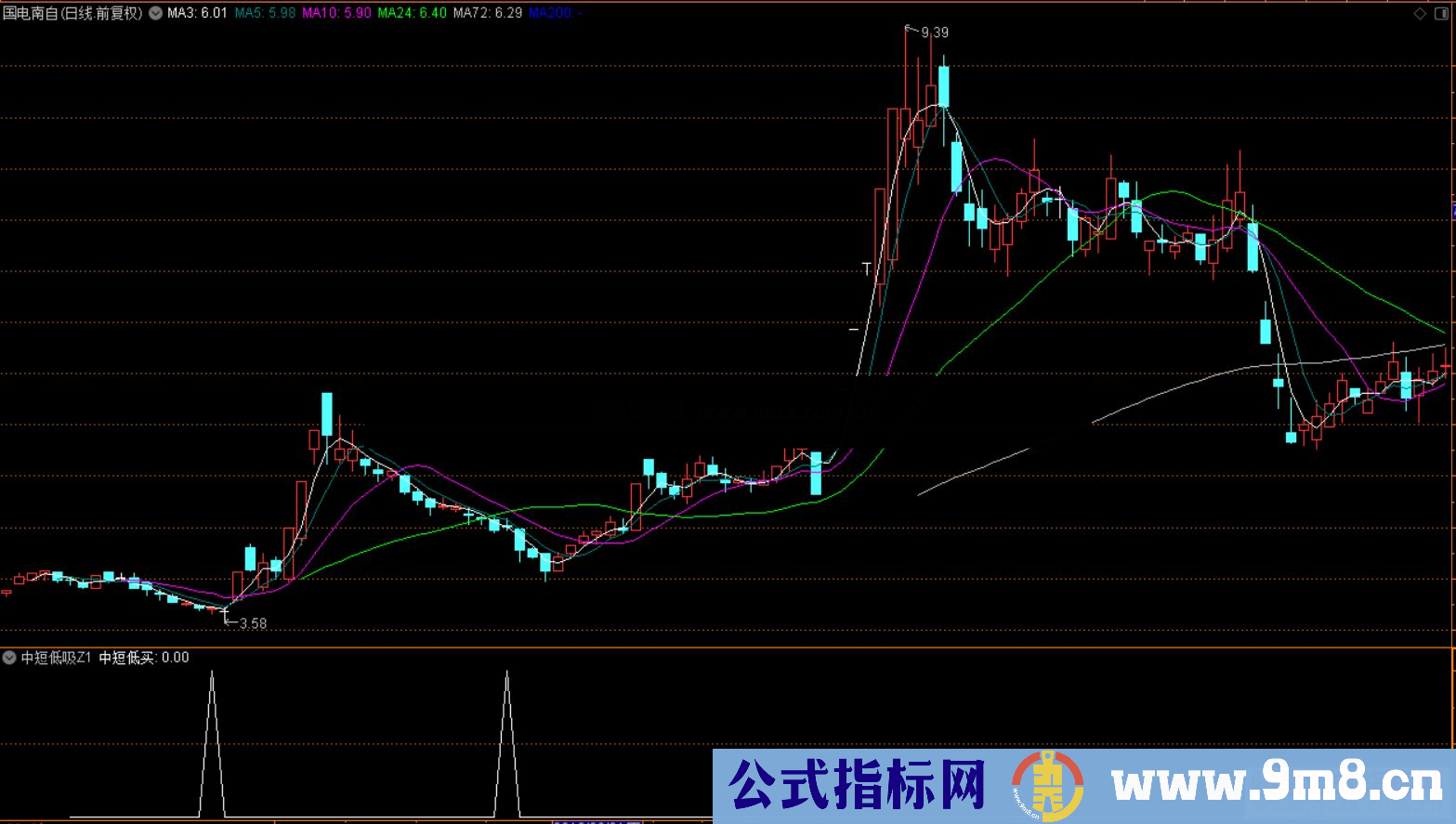The width and height of the screenshot is (1456, 824).
Task: Click the indicator name 中短低吸Z1
Action: (x=56, y=658)
